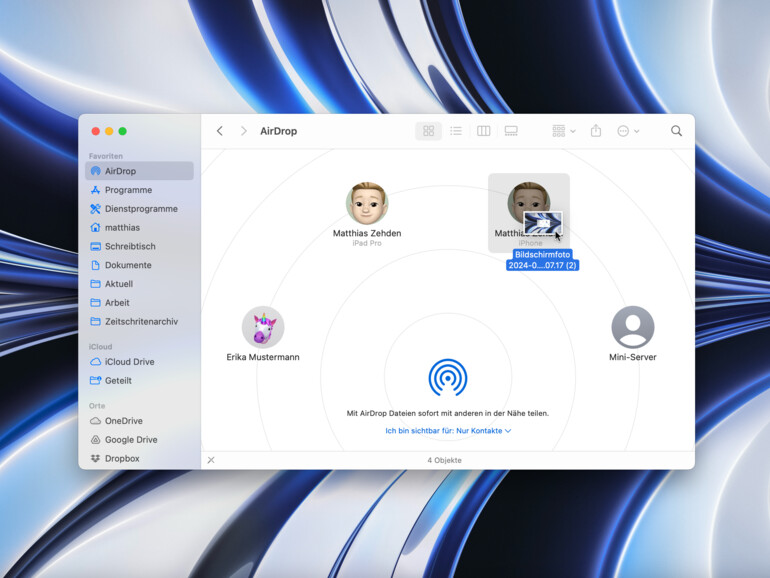This screenshot has height=578, width=770.
Task: Open OneDrive in the sidebar
Action: tap(139, 421)
